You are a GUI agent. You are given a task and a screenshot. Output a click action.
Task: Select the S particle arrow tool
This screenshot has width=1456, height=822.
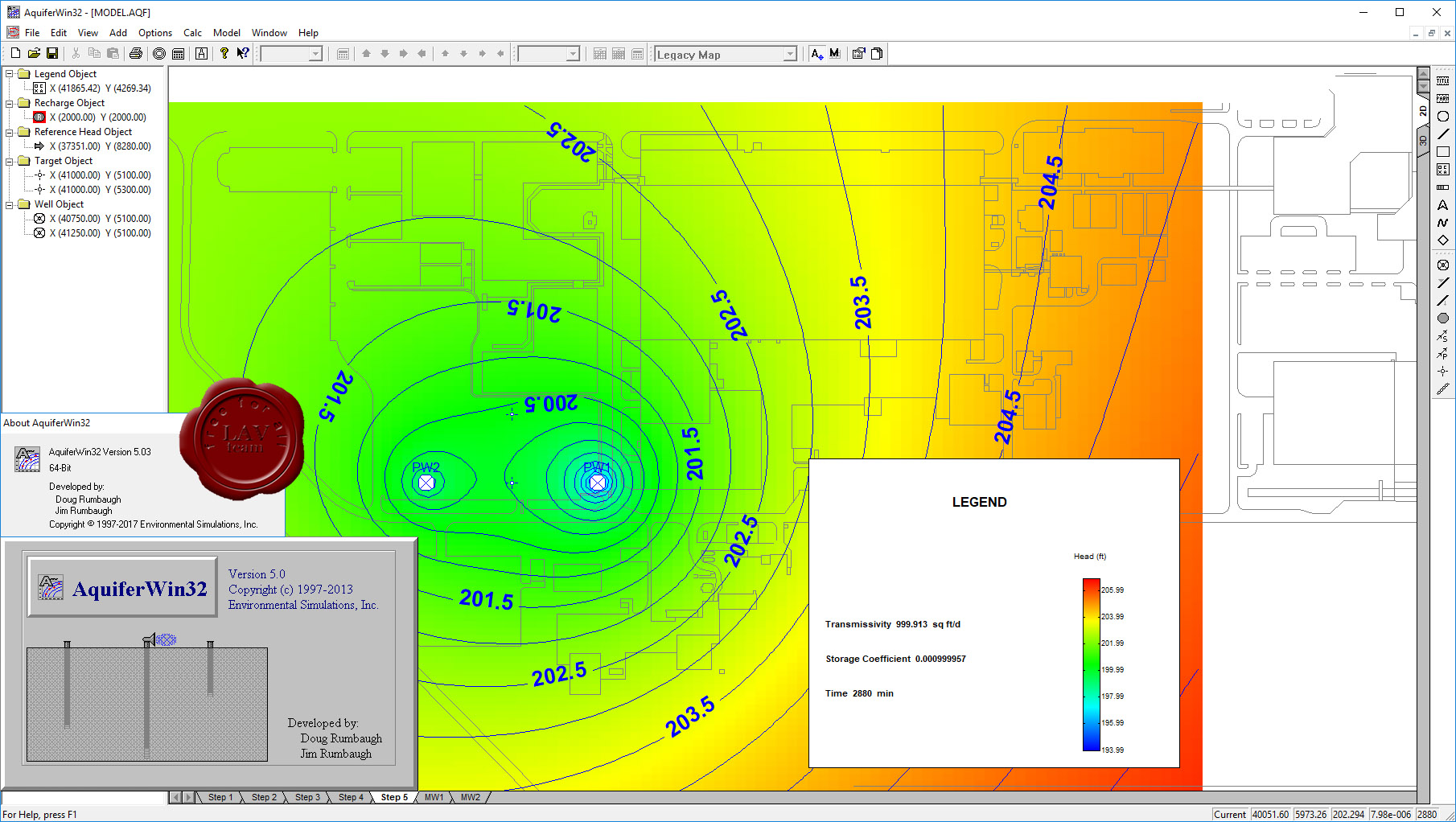(x=1443, y=336)
